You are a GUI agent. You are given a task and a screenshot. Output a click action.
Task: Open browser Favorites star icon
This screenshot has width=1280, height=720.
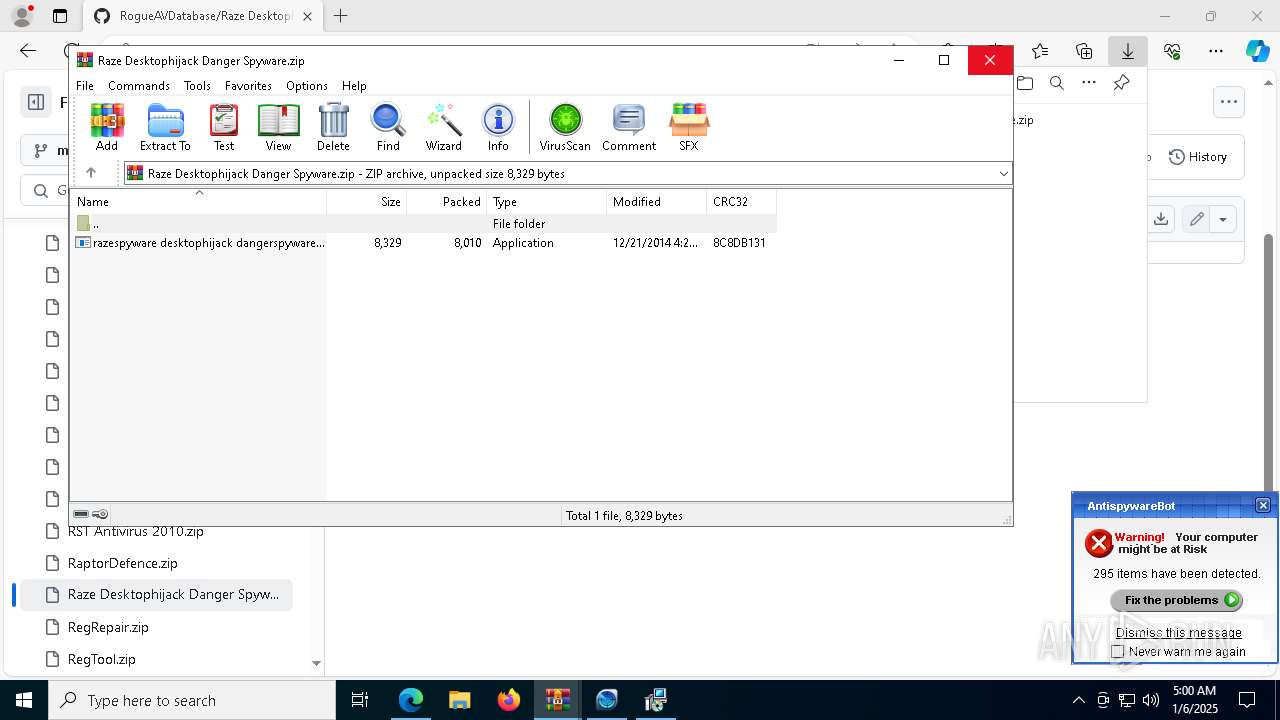[1040, 51]
